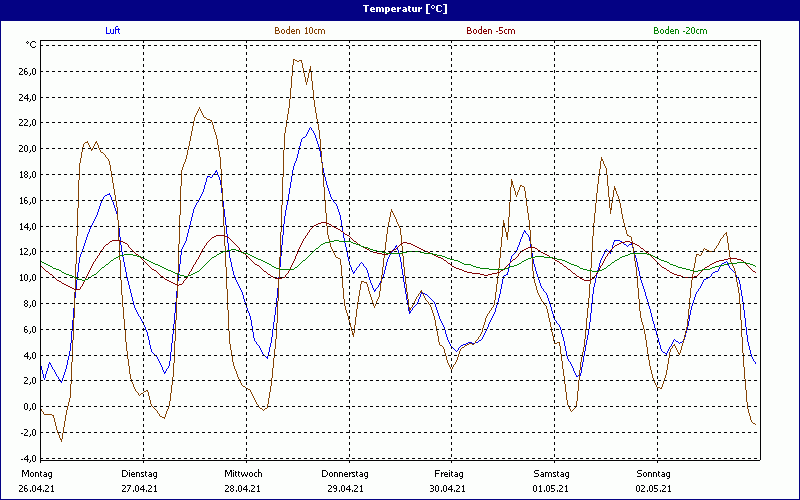Screen dimensions: 800x500
Task: Click the 14,0 y-axis value
Action: [x=27, y=227]
